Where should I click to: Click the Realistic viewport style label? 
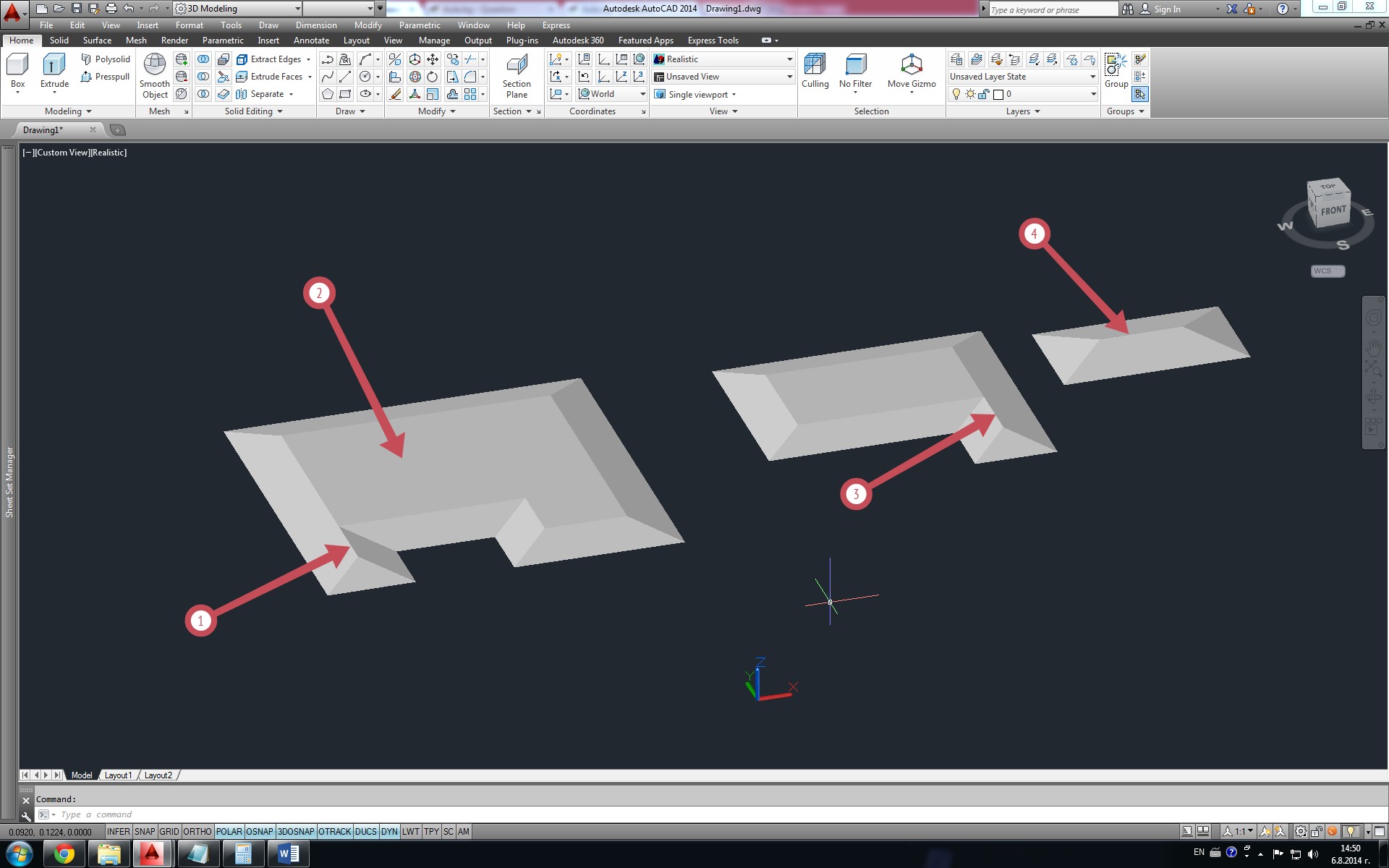(x=109, y=153)
